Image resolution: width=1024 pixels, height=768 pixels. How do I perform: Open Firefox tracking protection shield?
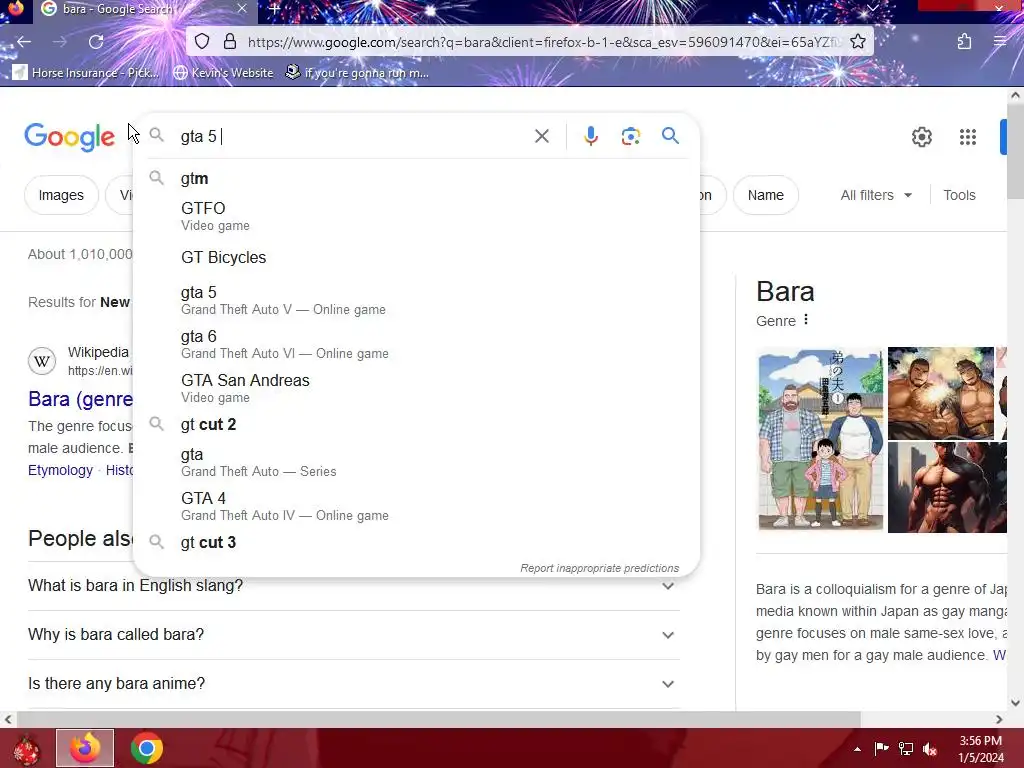point(202,42)
